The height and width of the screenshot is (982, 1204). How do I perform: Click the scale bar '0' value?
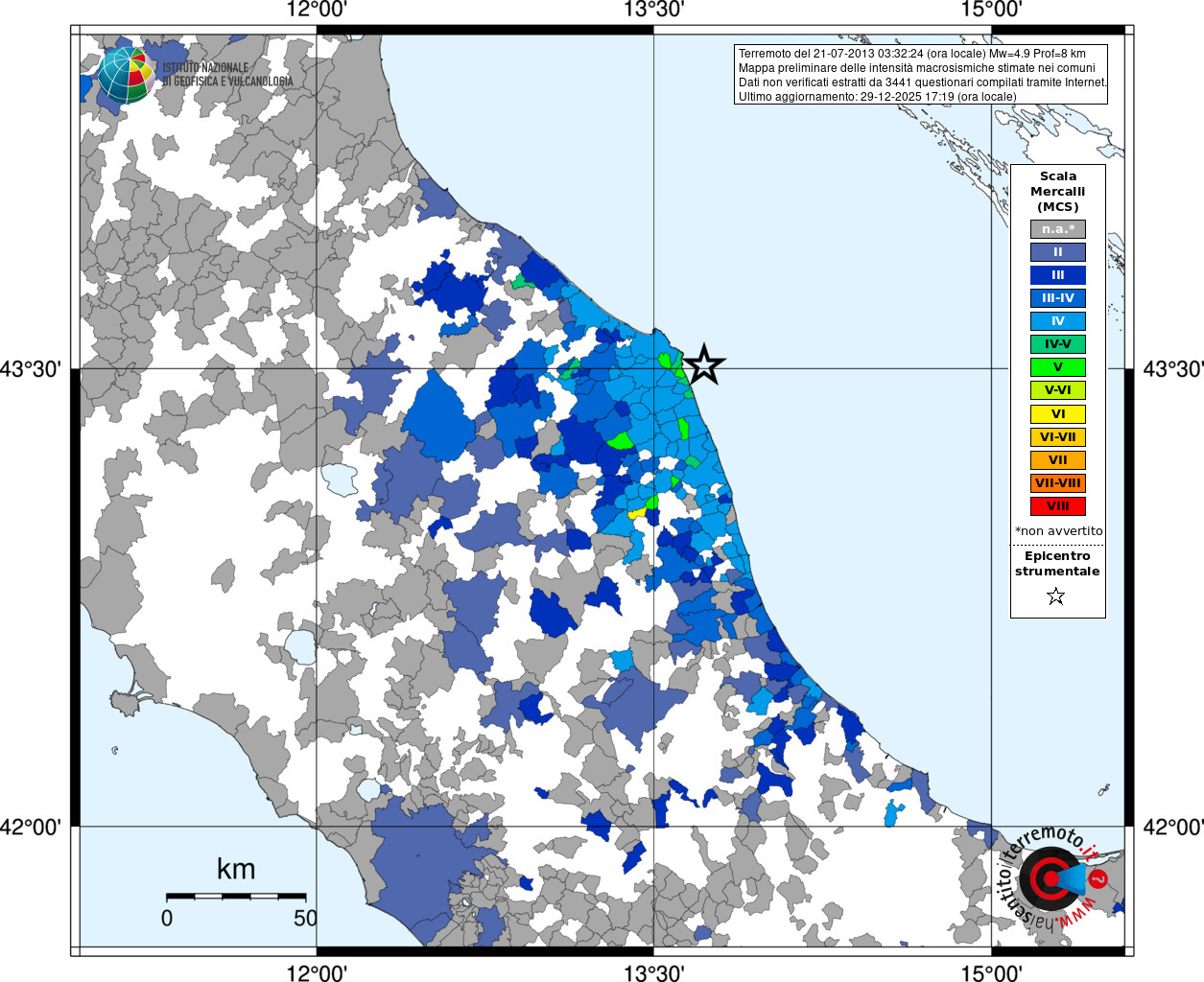click(167, 918)
